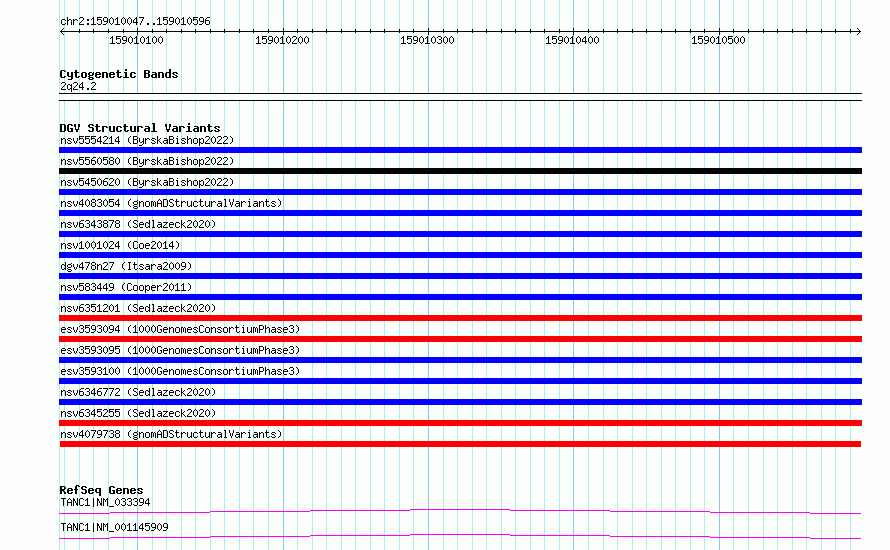
Task: Click the RefSeq Genes track heading
Action: (x=101, y=490)
